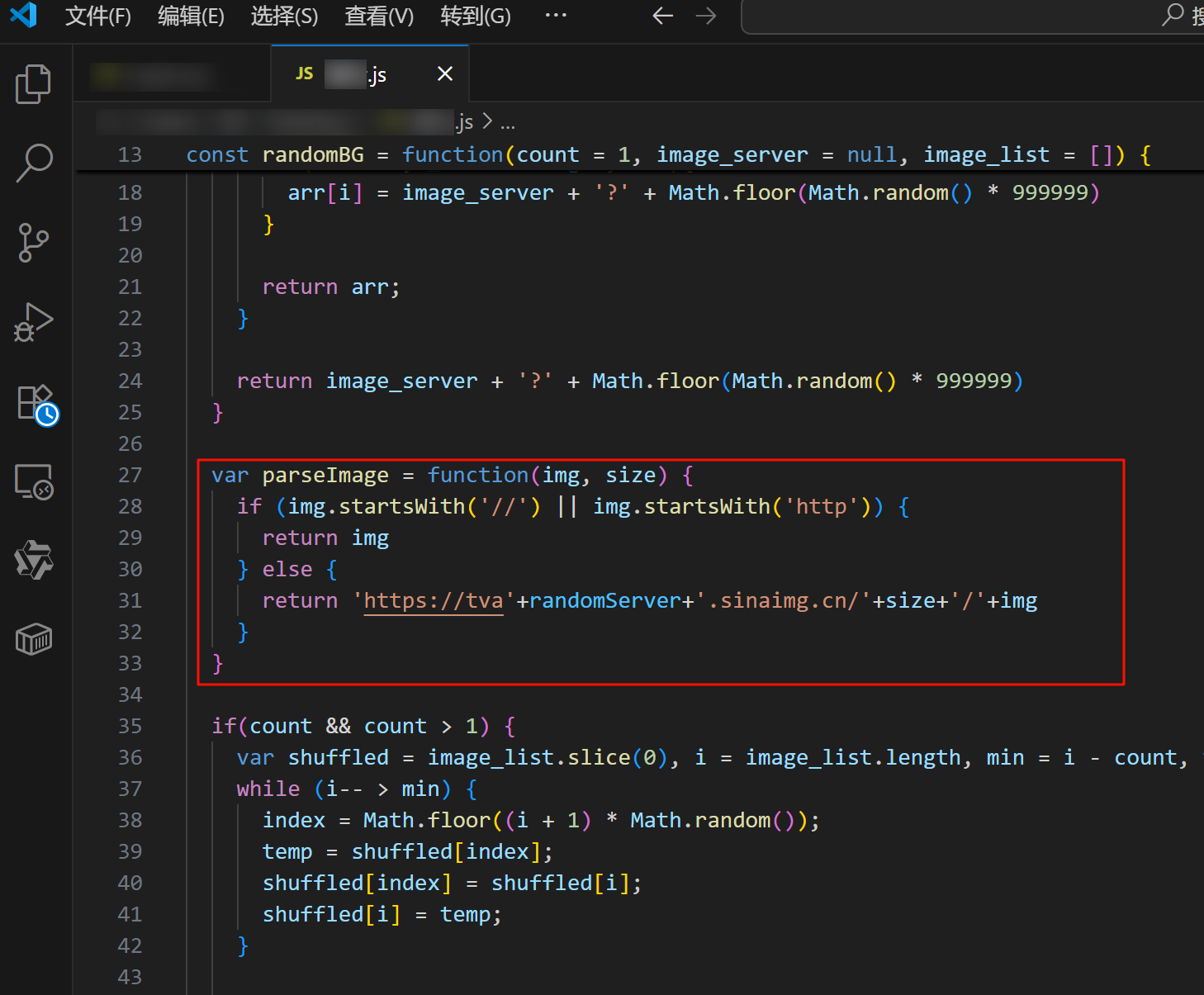Click line number 13 in the sticky header
Viewport: 1204px width, 995px height.
click(x=130, y=154)
